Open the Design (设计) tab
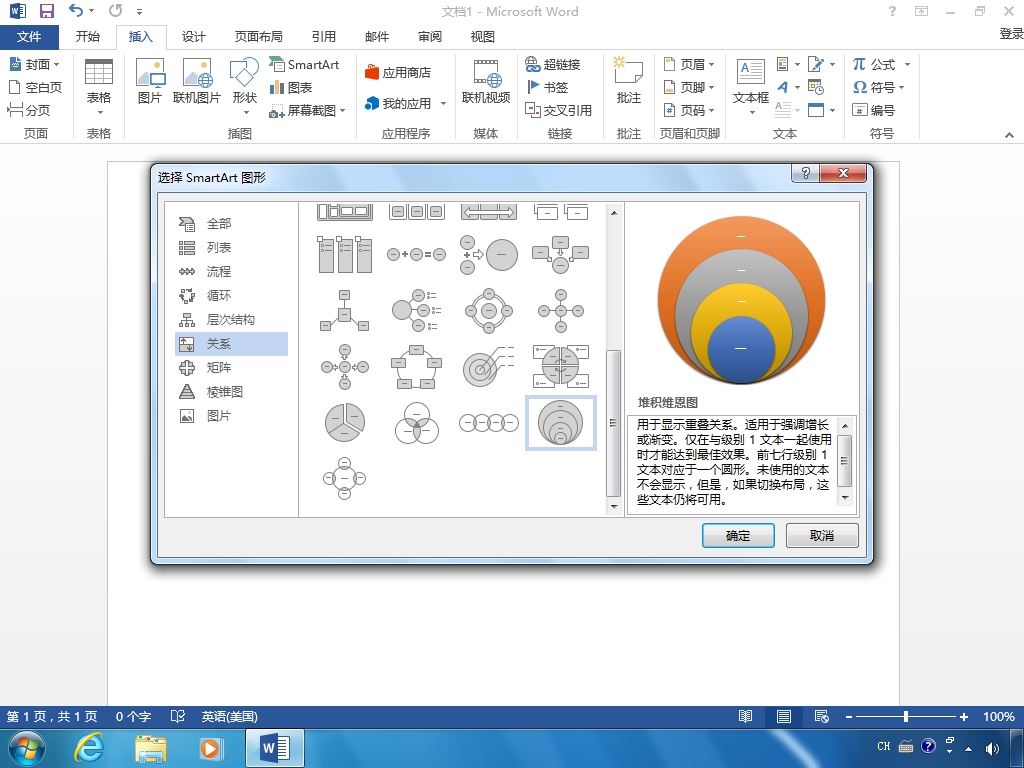The height and width of the screenshot is (768, 1024). 193,37
